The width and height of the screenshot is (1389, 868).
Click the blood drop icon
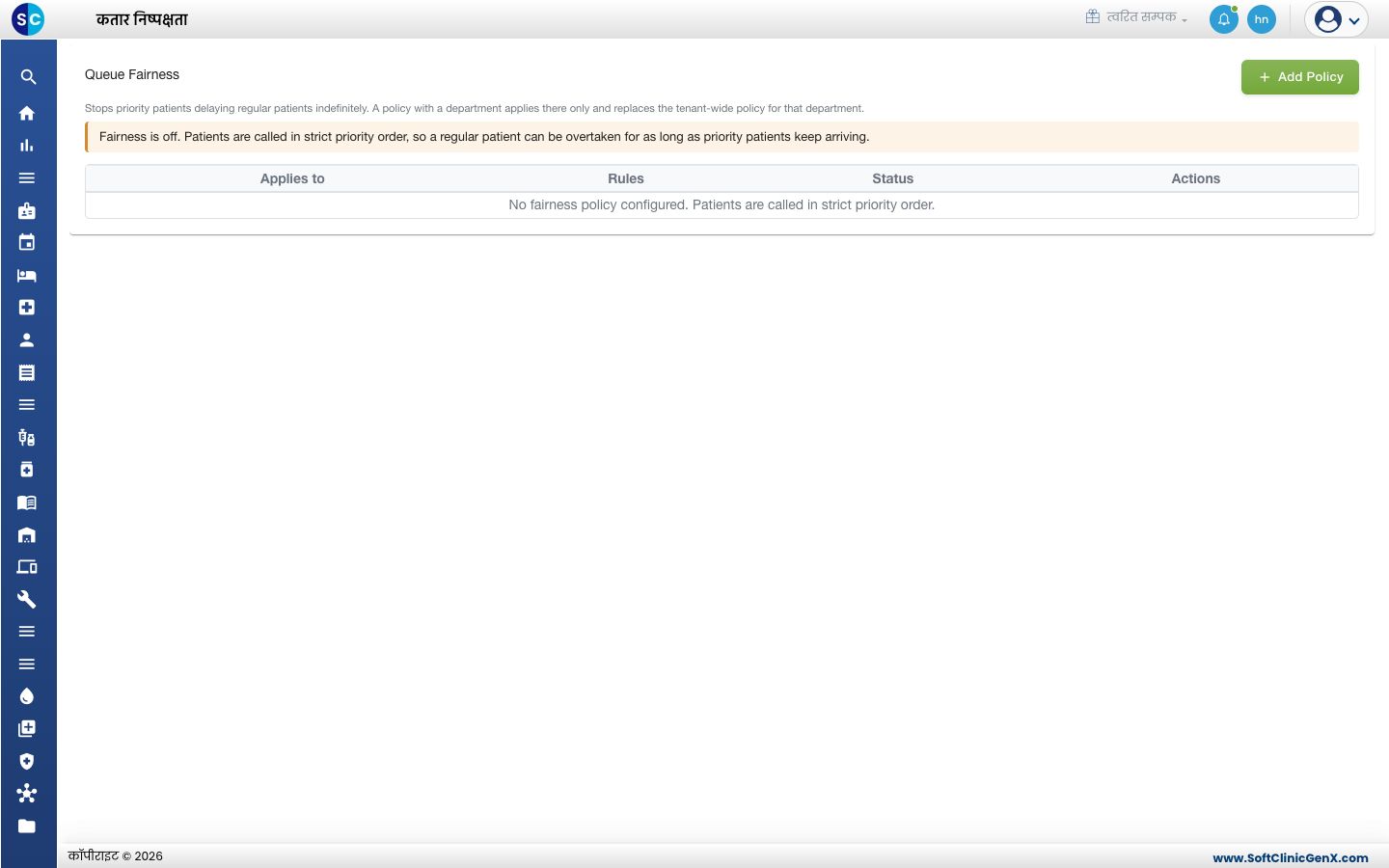pos(27,696)
